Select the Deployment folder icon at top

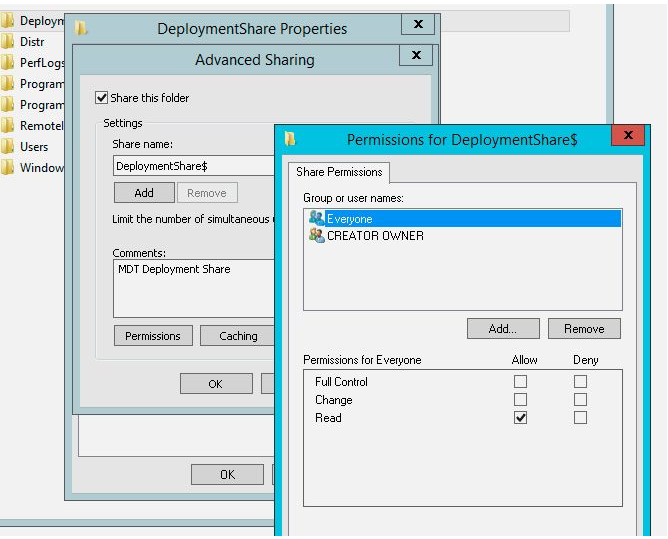[7, 21]
